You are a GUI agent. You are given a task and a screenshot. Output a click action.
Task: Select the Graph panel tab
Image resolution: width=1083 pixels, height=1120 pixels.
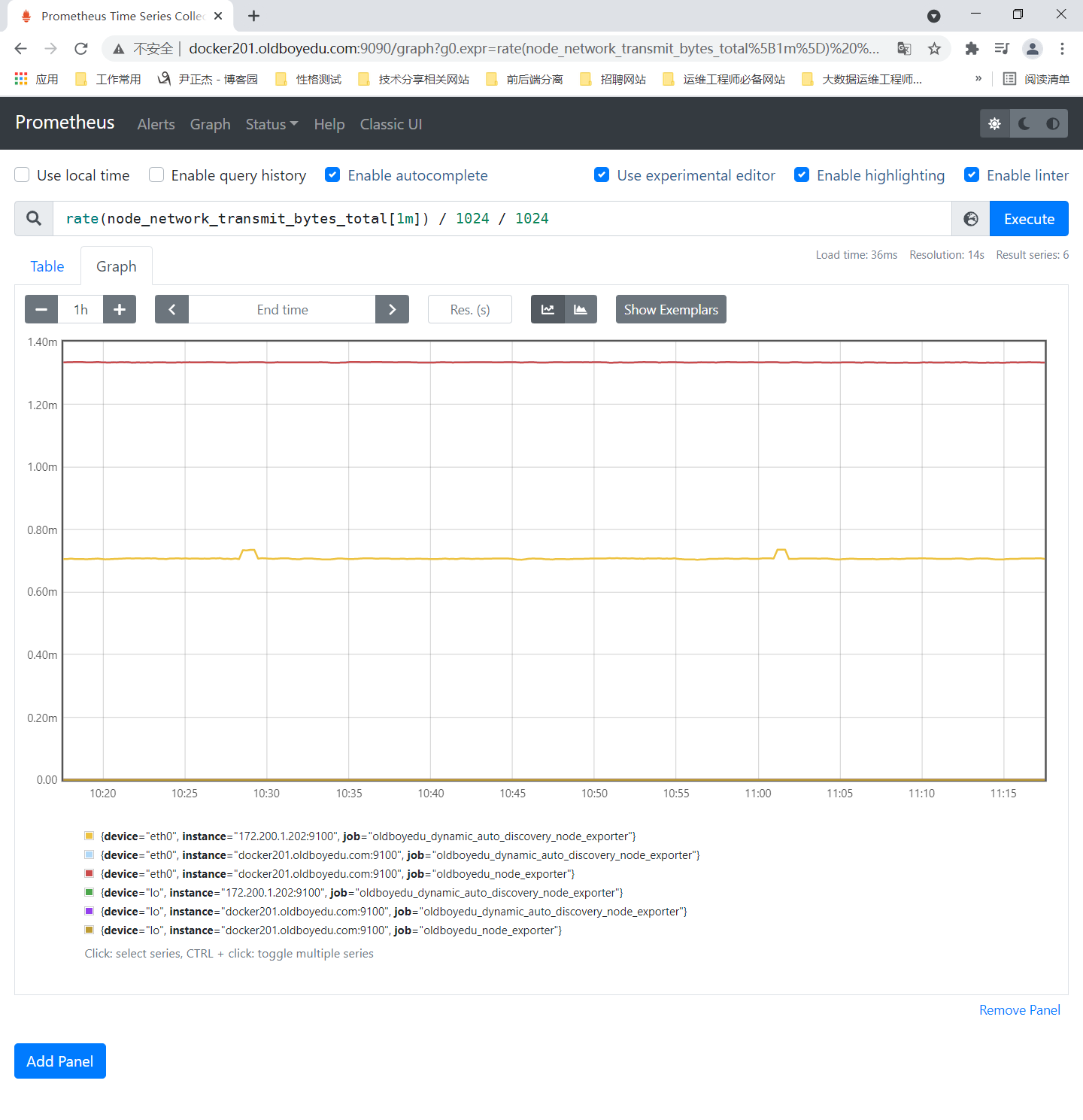(117, 266)
